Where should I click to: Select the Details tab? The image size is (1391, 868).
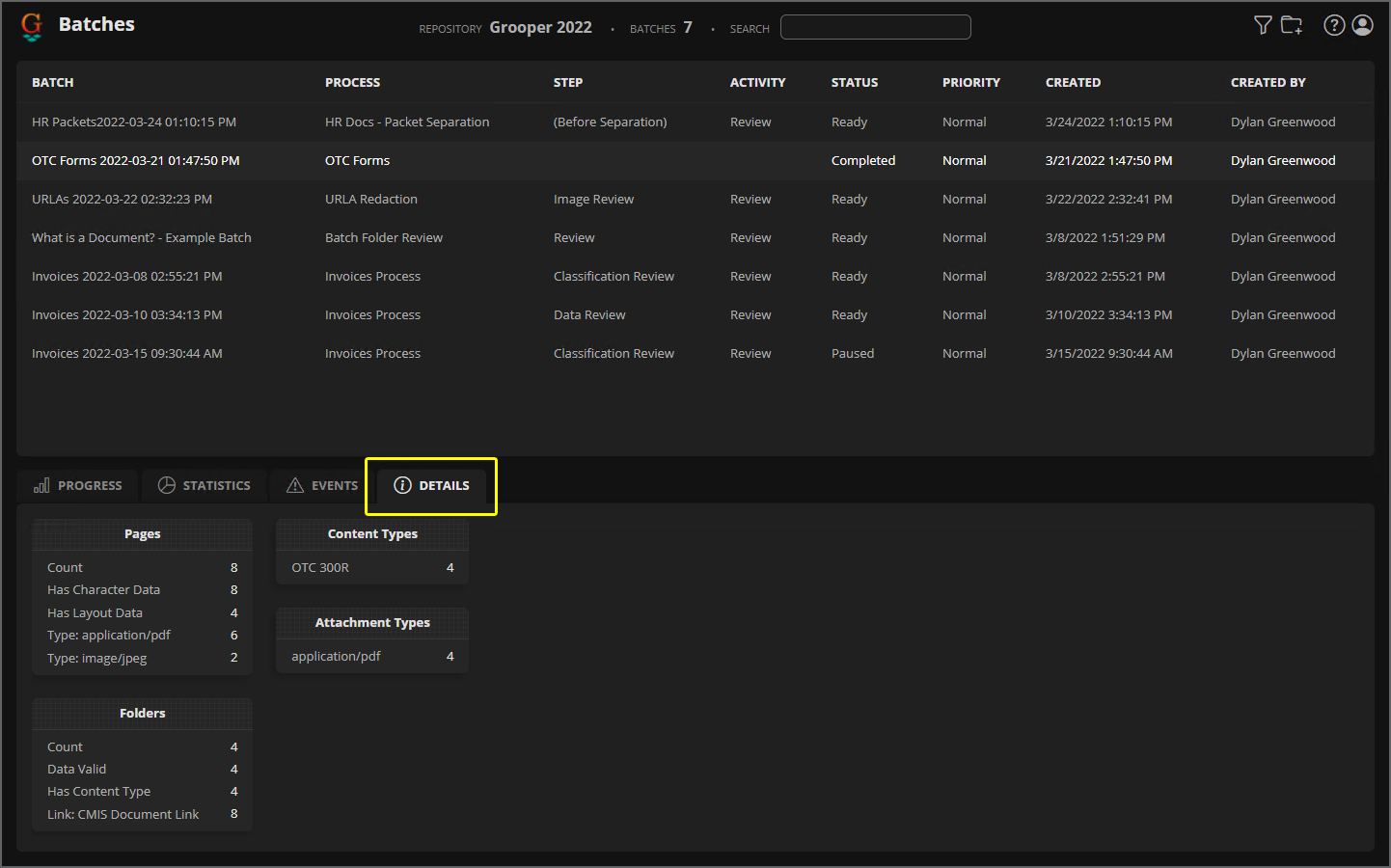tap(431, 485)
